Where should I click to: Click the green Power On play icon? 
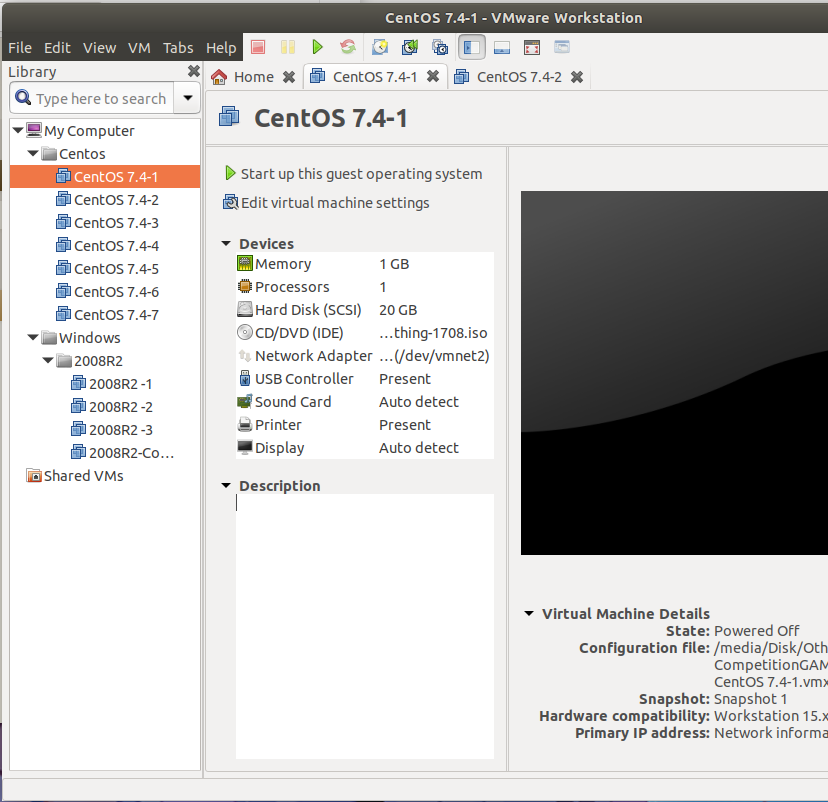(317, 48)
